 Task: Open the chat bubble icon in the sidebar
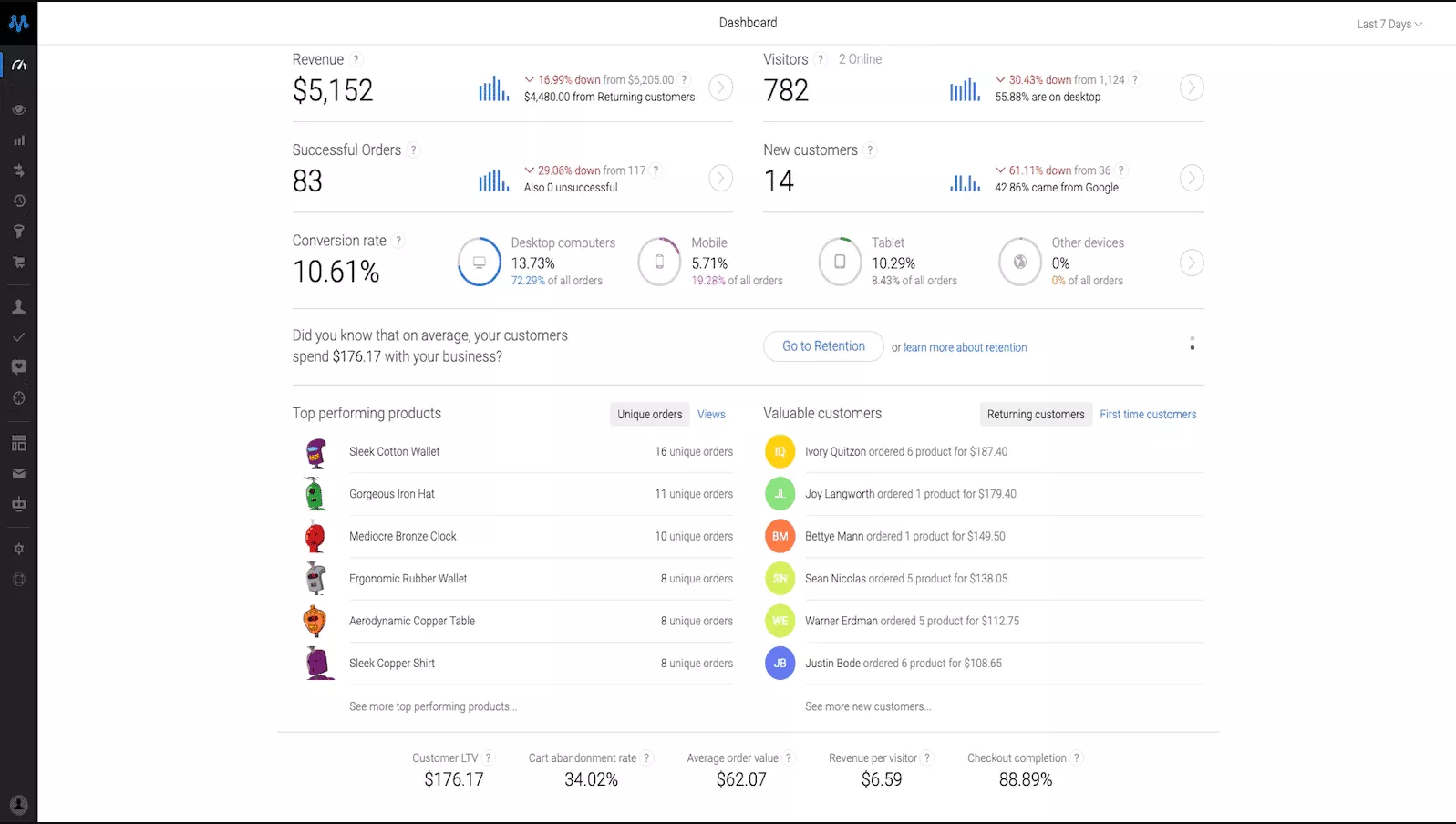[x=18, y=367]
